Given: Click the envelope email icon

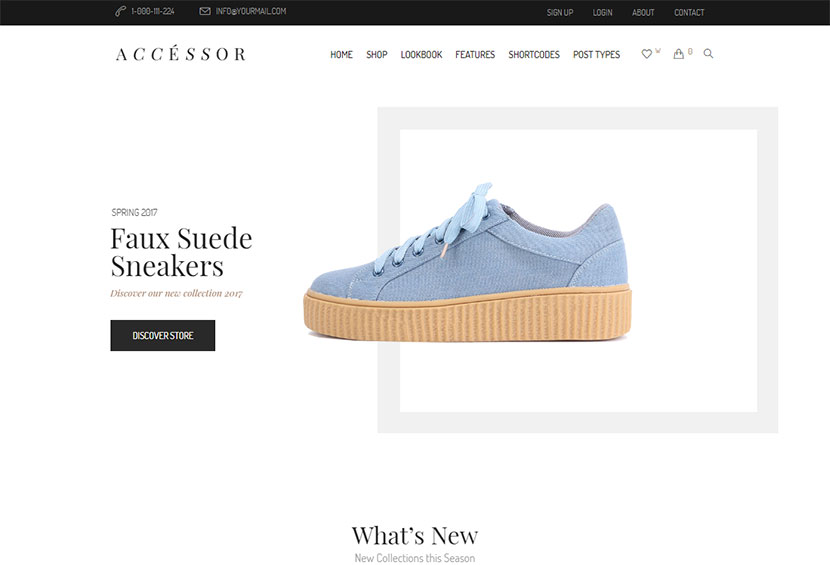Looking at the screenshot, I should tap(205, 11).
